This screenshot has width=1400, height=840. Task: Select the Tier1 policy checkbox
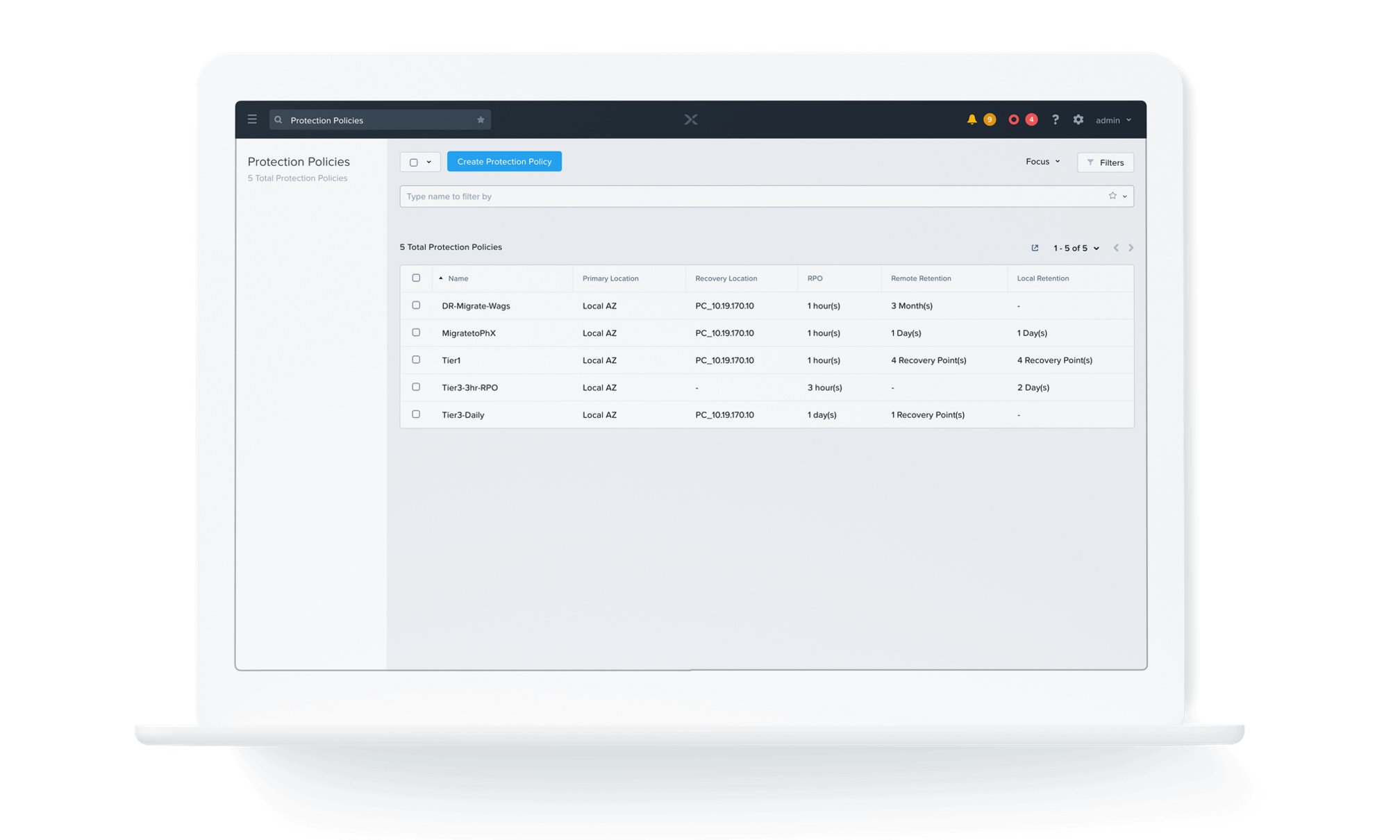[x=416, y=360]
